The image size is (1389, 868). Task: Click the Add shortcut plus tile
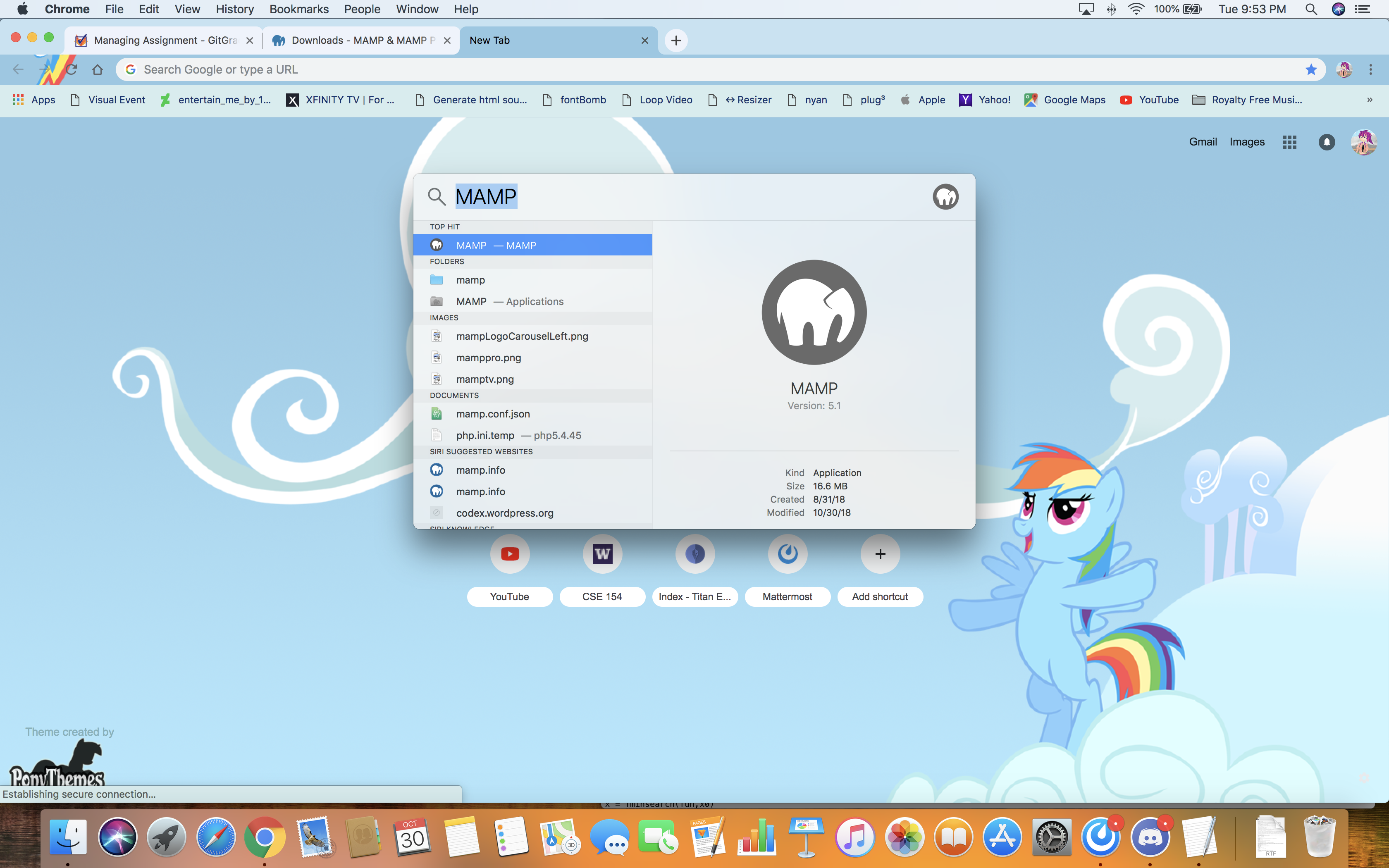(x=880, y=554)
